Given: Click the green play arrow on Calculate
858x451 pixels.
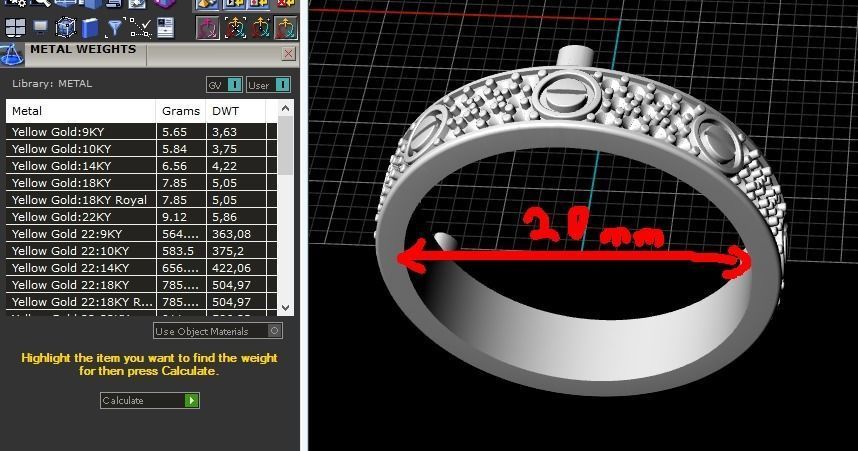Looking at the screenshot, I should pos(191,401).
